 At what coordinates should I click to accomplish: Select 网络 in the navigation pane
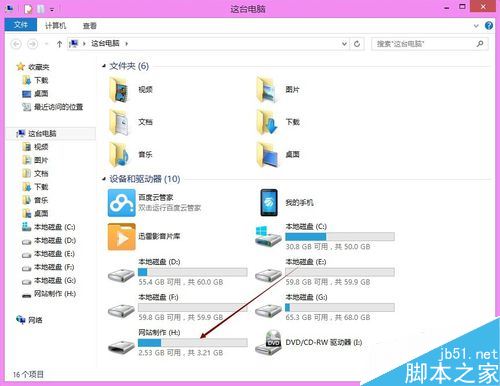coord(35,320)
